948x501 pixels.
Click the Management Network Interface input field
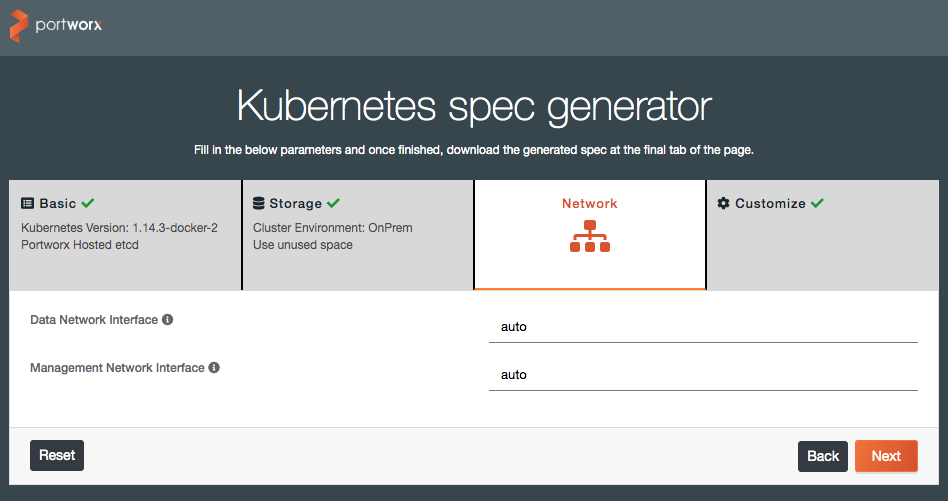pyautogui.click(x=703, y=375)
